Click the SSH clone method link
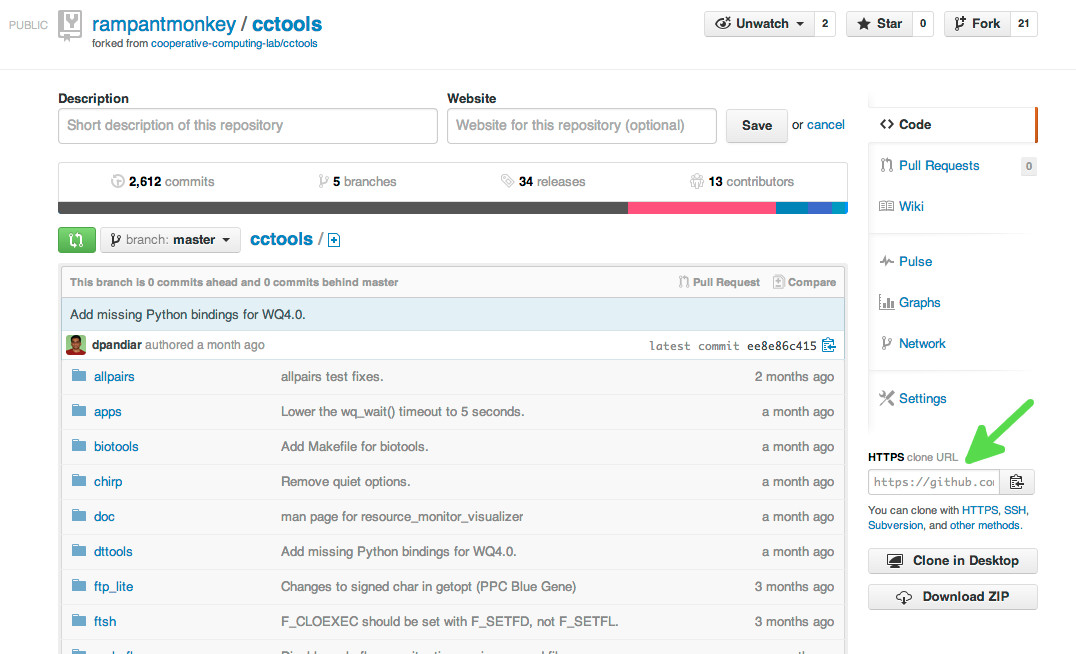This screenshot has width=1076, height=654. tap(1015, 510)
